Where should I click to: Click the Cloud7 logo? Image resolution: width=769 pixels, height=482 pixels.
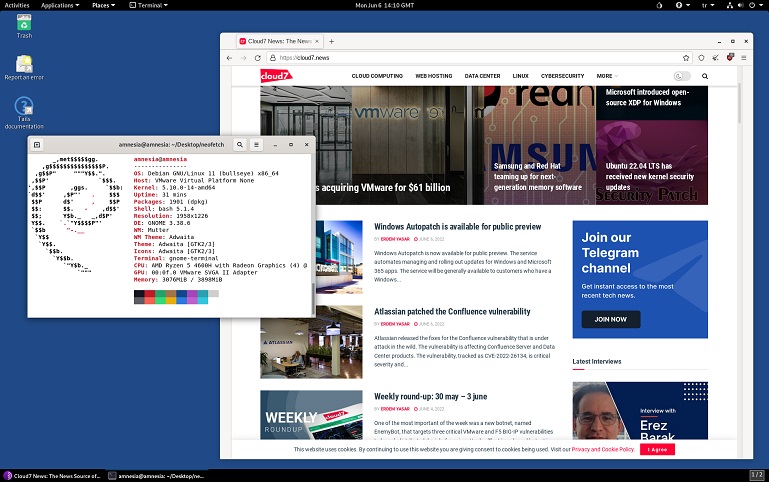point(276,76)
